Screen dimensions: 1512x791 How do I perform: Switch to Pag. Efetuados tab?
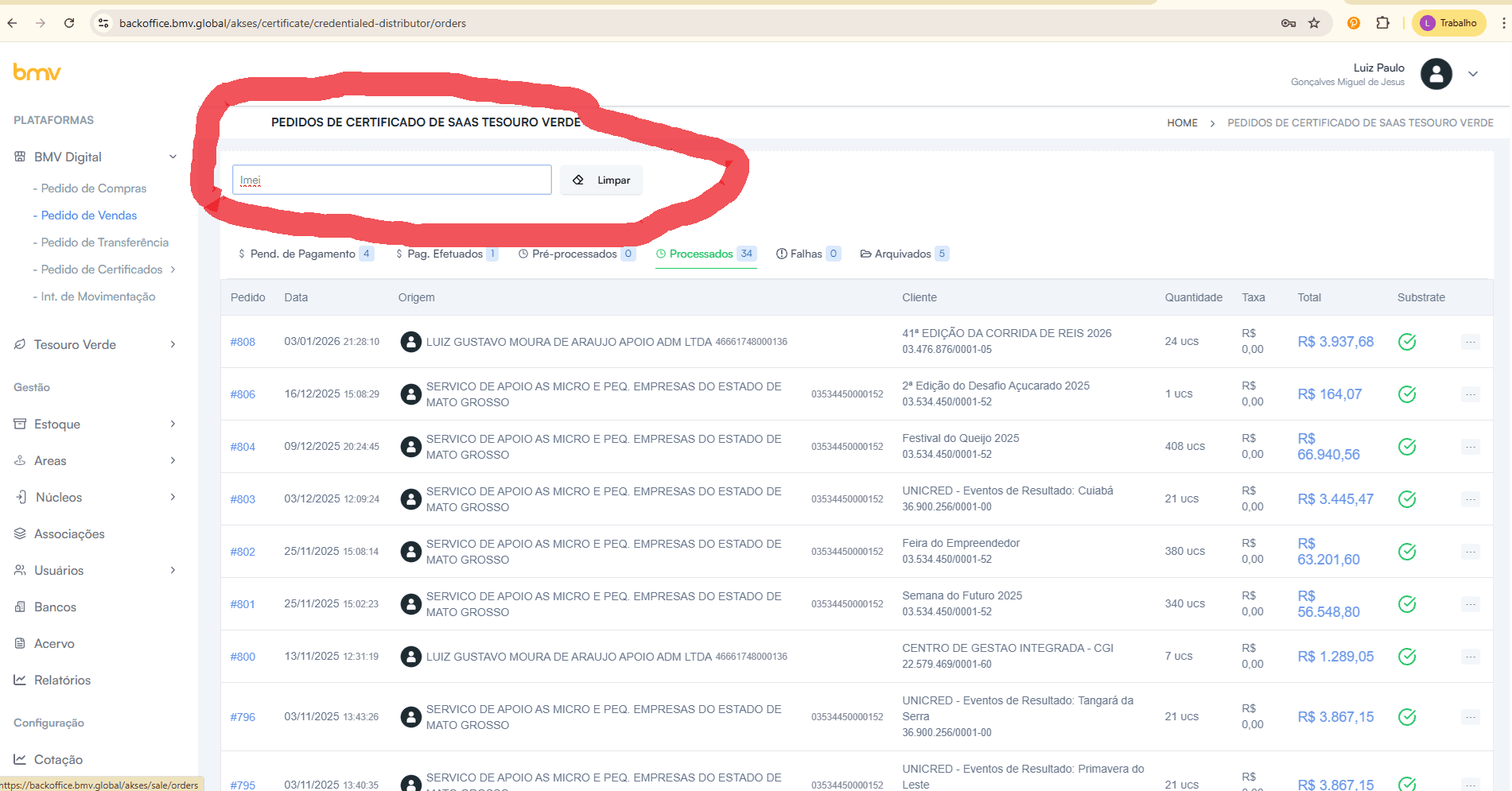[446, 254]
